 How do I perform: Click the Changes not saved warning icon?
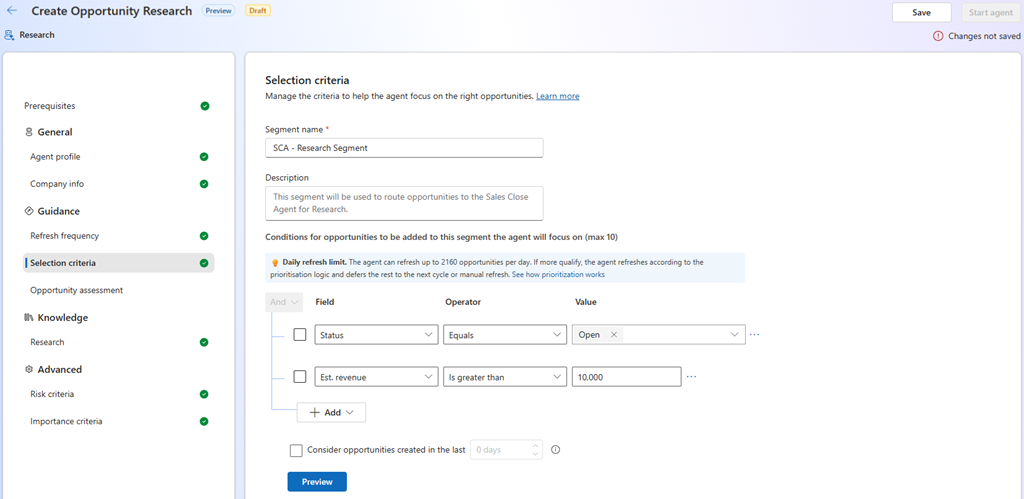[938, 37]
